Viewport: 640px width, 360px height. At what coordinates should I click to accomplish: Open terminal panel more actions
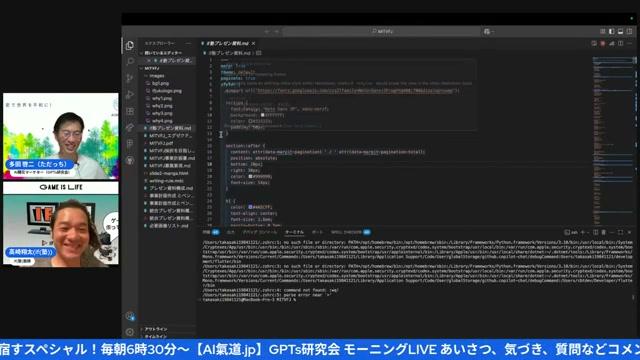(x=612, y=232)
